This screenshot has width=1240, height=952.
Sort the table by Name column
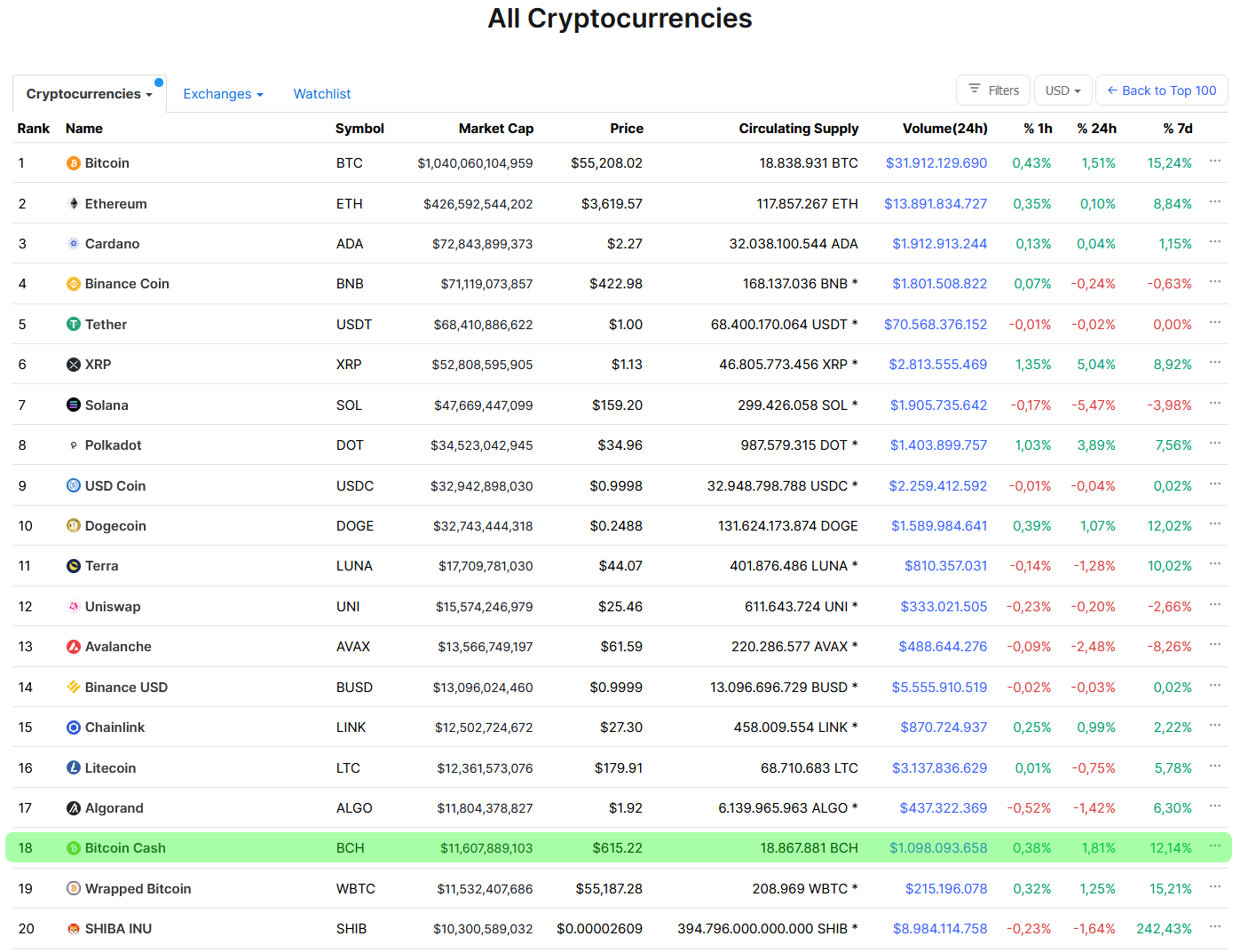click(x=84, y=129)
